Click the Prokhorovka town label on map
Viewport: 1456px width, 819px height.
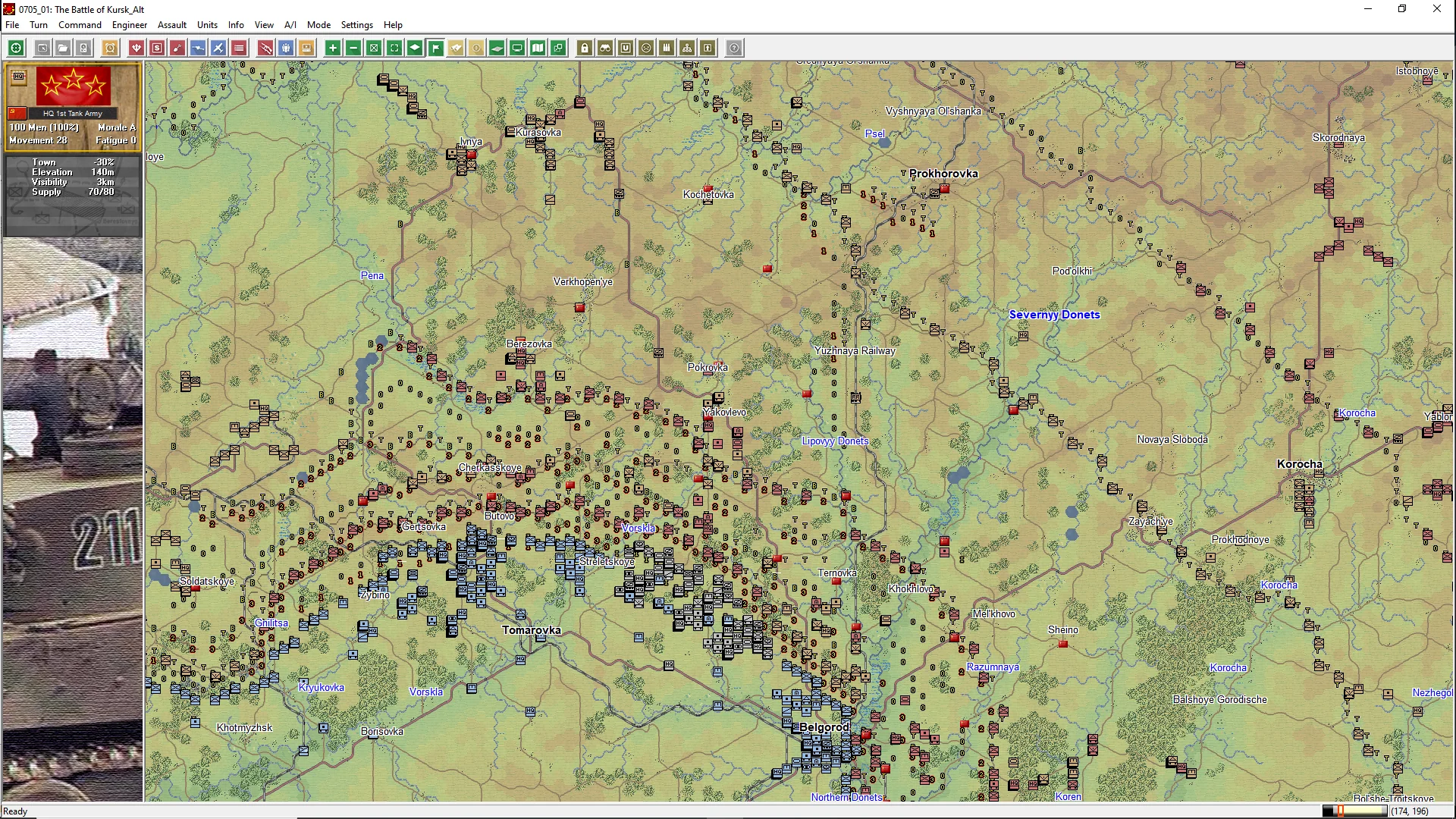click(x=943, y=174)
